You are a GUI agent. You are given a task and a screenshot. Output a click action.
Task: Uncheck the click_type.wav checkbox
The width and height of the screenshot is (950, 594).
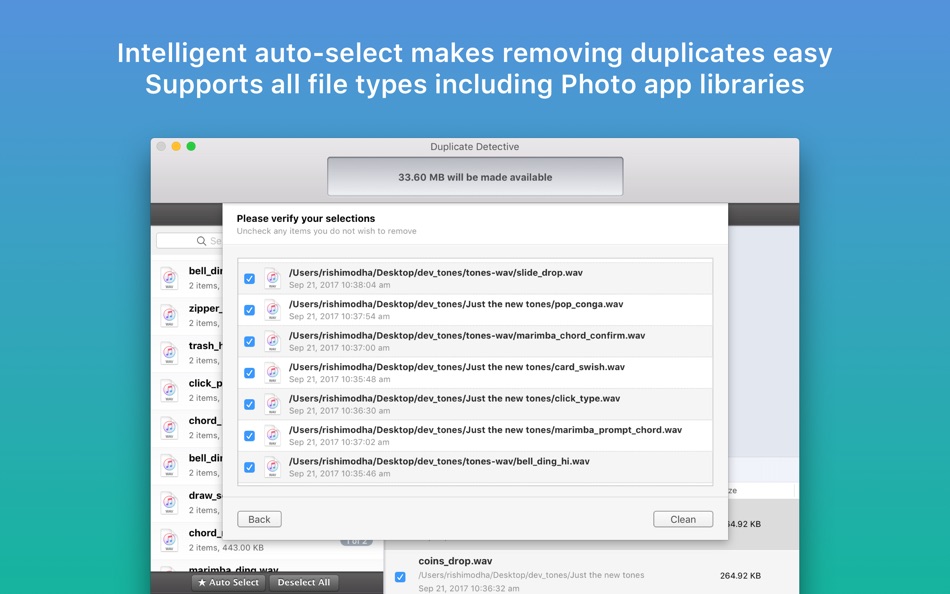tap(249, 404)
